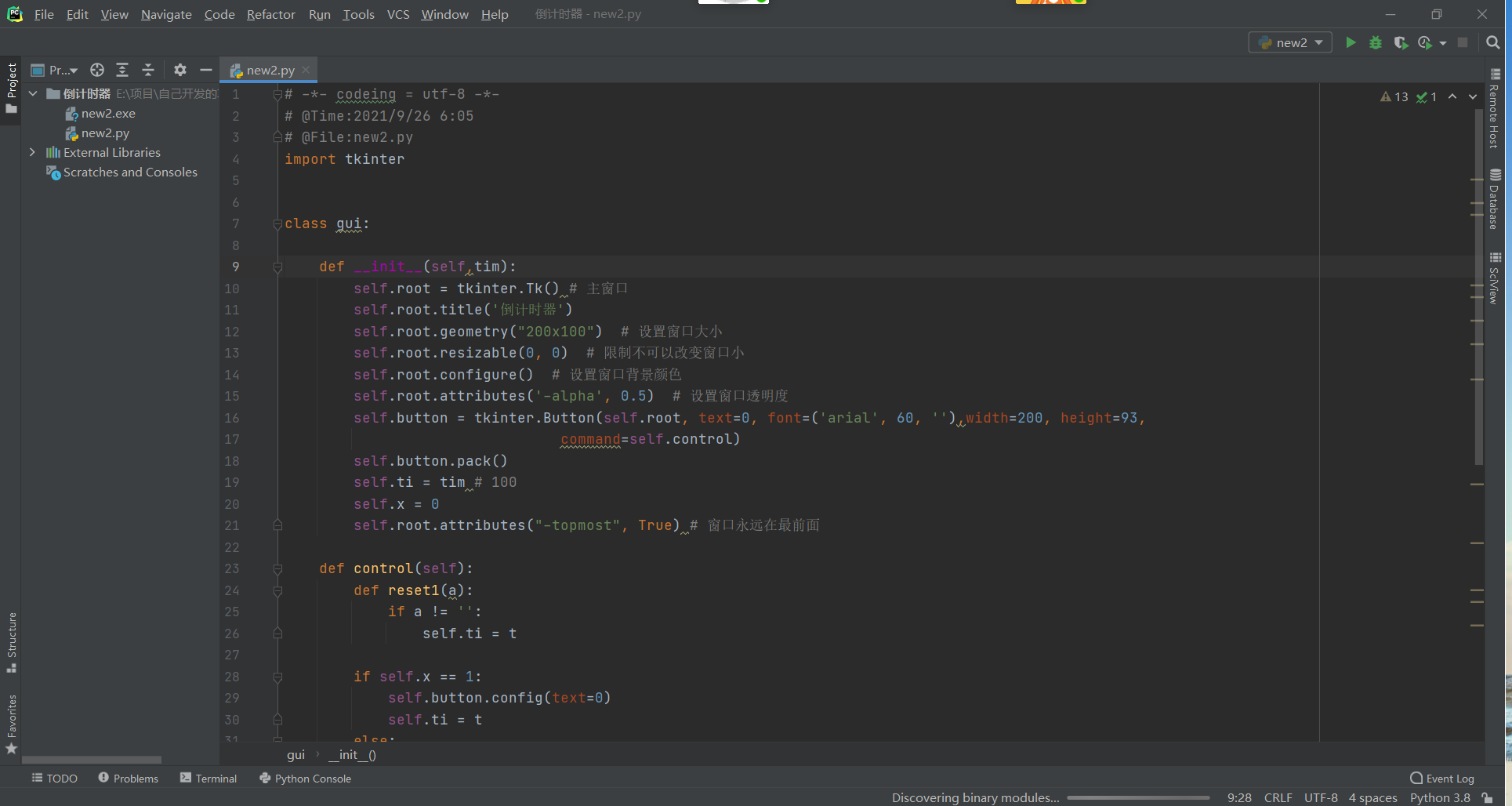Image resolution: width=1512 pixels, height=806 pixels.
Task: Open the TODO tool window
Action: [x=54, y=778]
